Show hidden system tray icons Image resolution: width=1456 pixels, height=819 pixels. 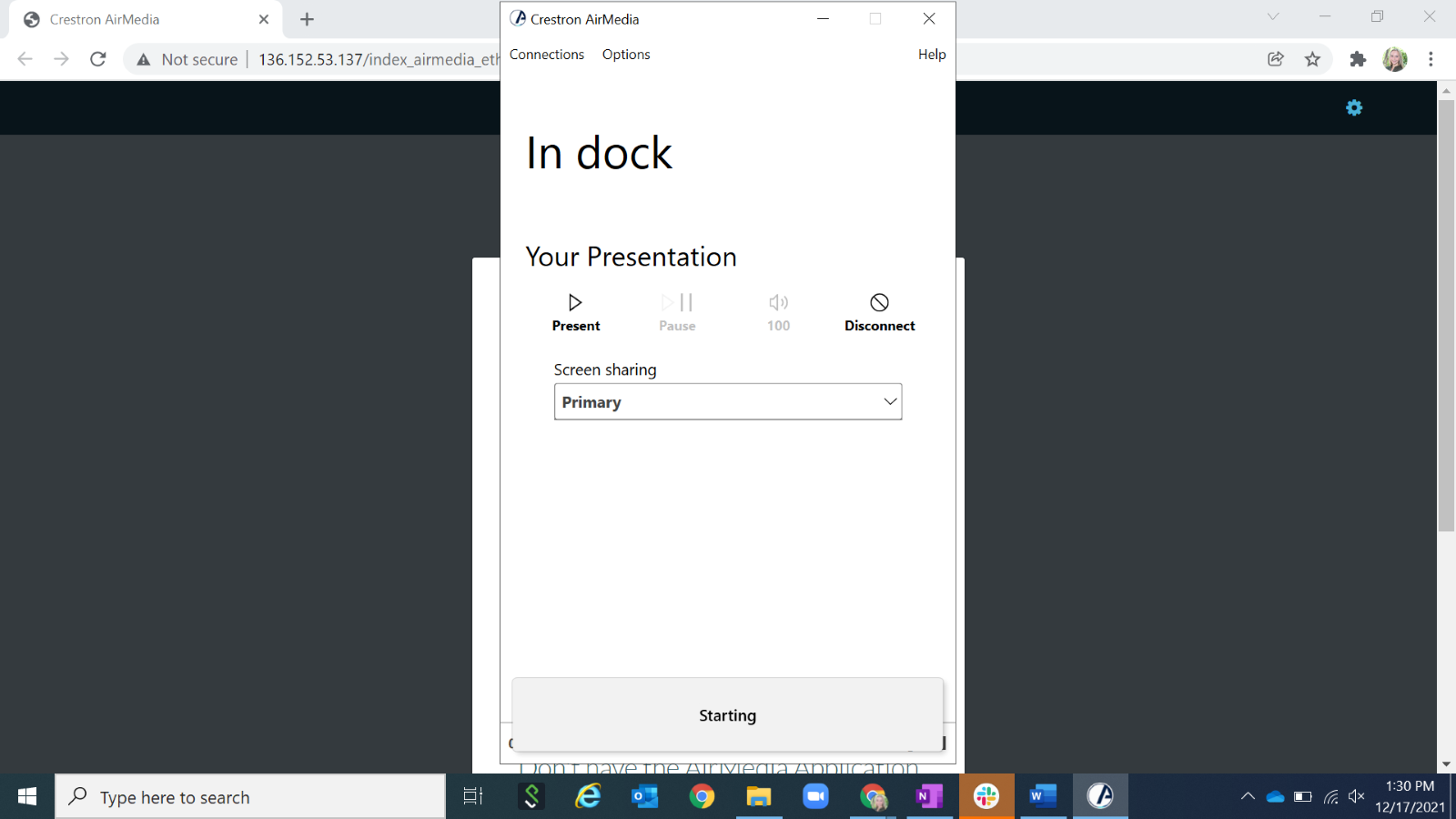[x=1248, y=797]
